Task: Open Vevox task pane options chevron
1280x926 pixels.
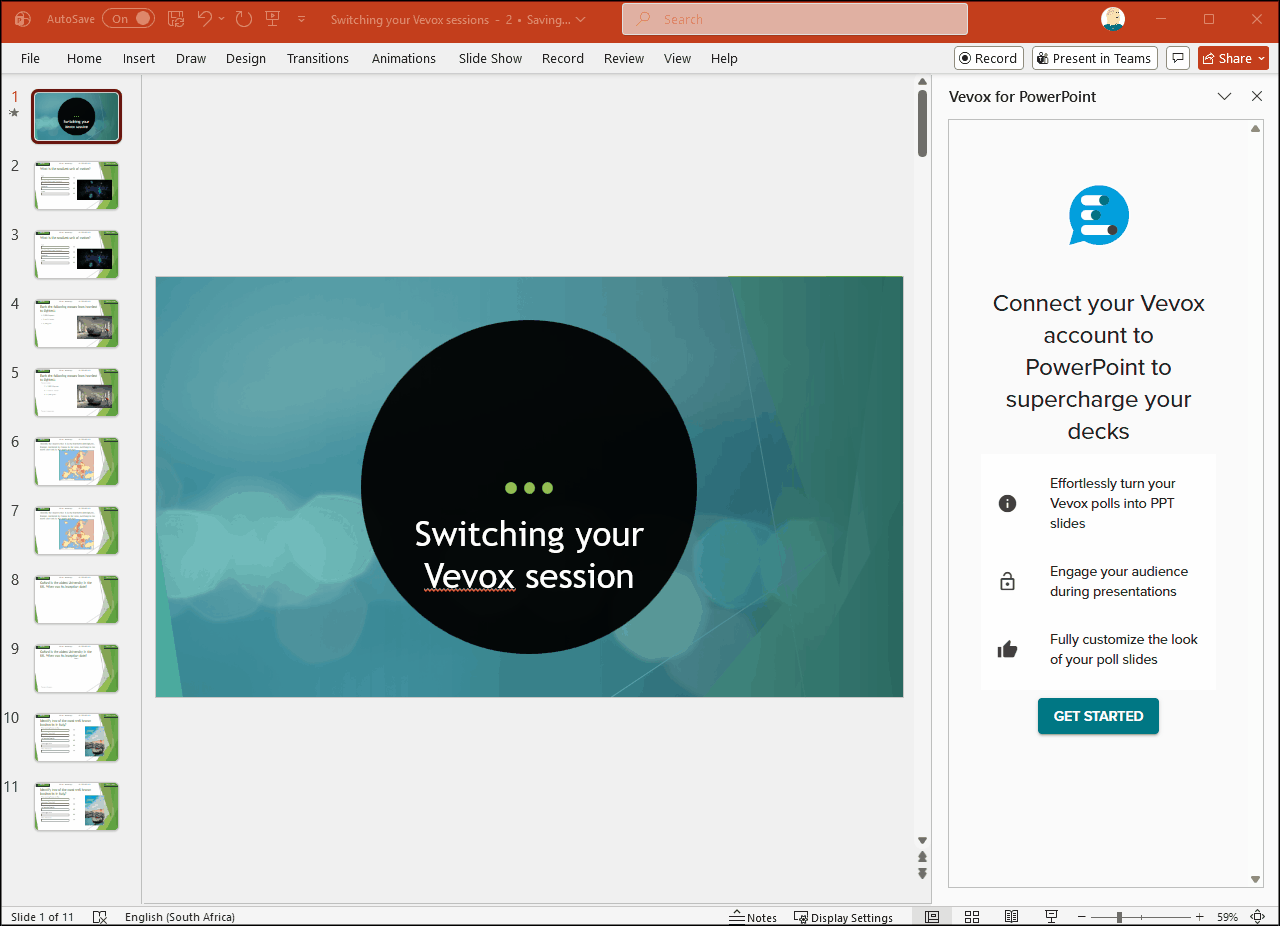Action: click(x=1224, y=97)
